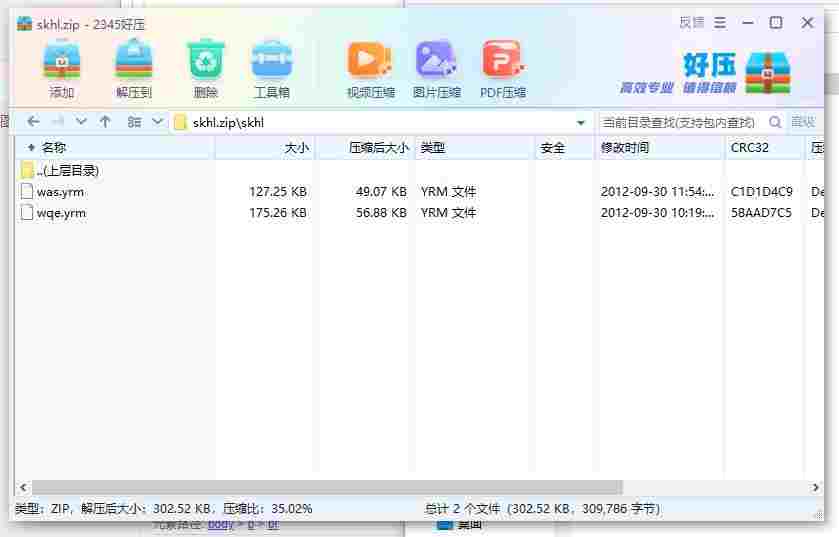The image size is (839, 537).
Task: Go up one directory level arrow
Action: click(x=105, y=122)
